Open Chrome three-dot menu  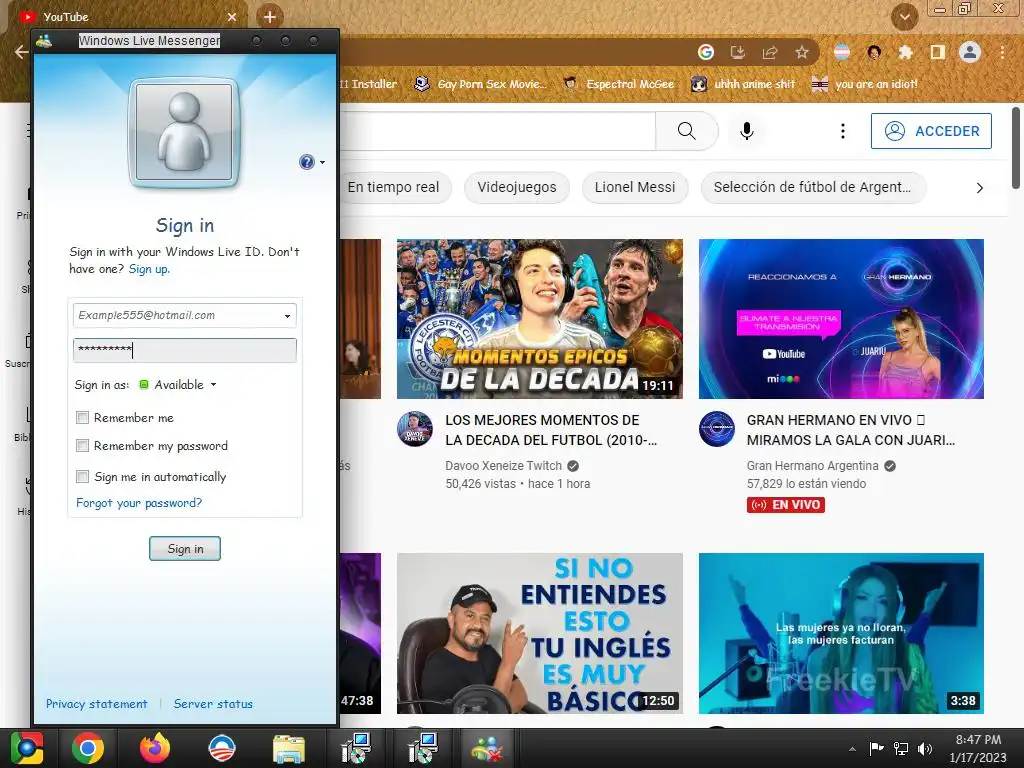(1002, 52)
